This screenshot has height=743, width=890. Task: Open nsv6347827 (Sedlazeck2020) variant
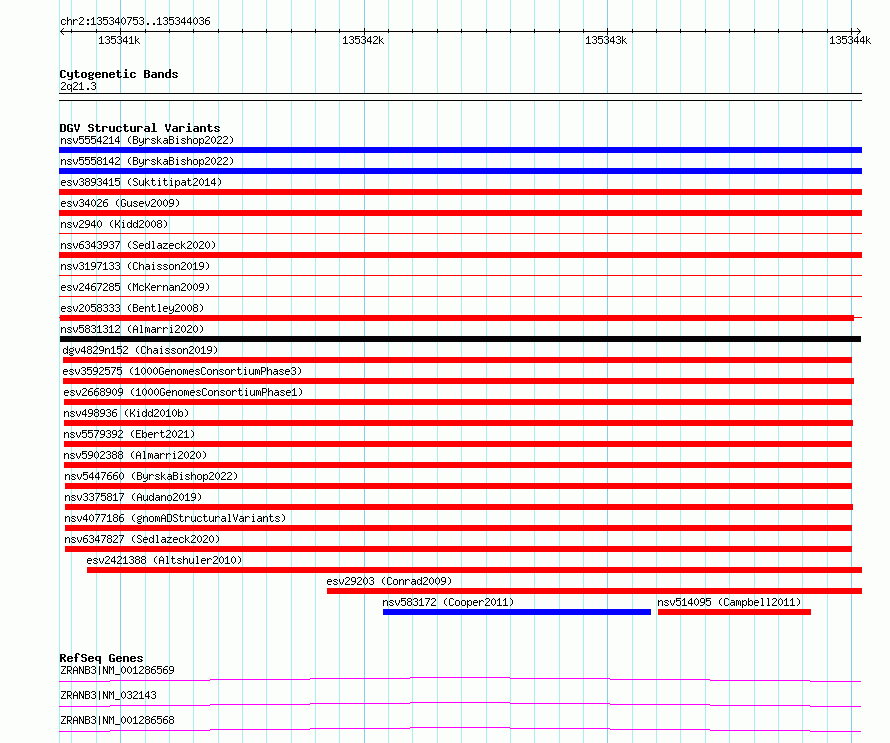click(x=142, y=539)
